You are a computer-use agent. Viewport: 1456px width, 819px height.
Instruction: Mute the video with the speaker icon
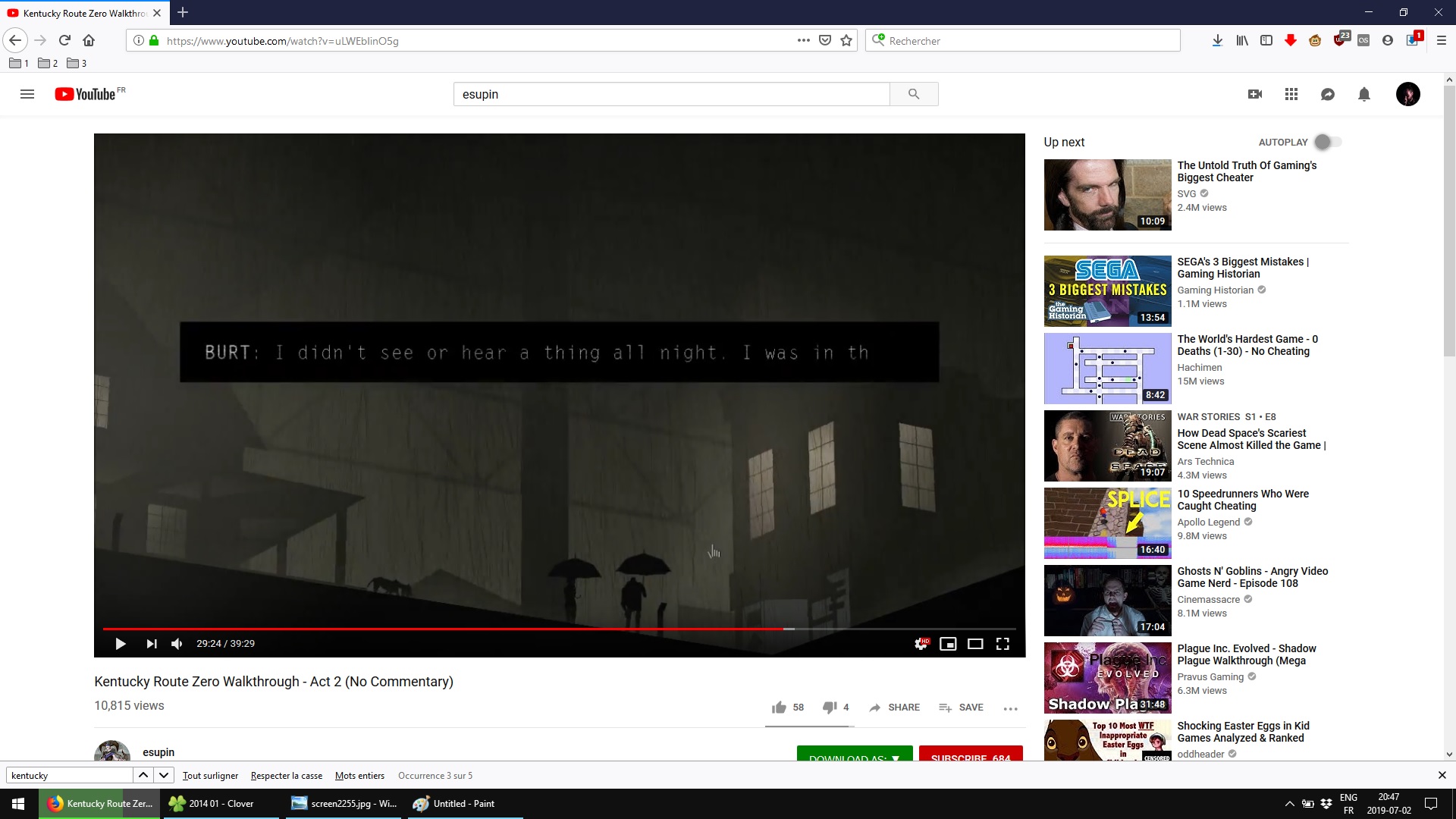click(x=177, y=644)
